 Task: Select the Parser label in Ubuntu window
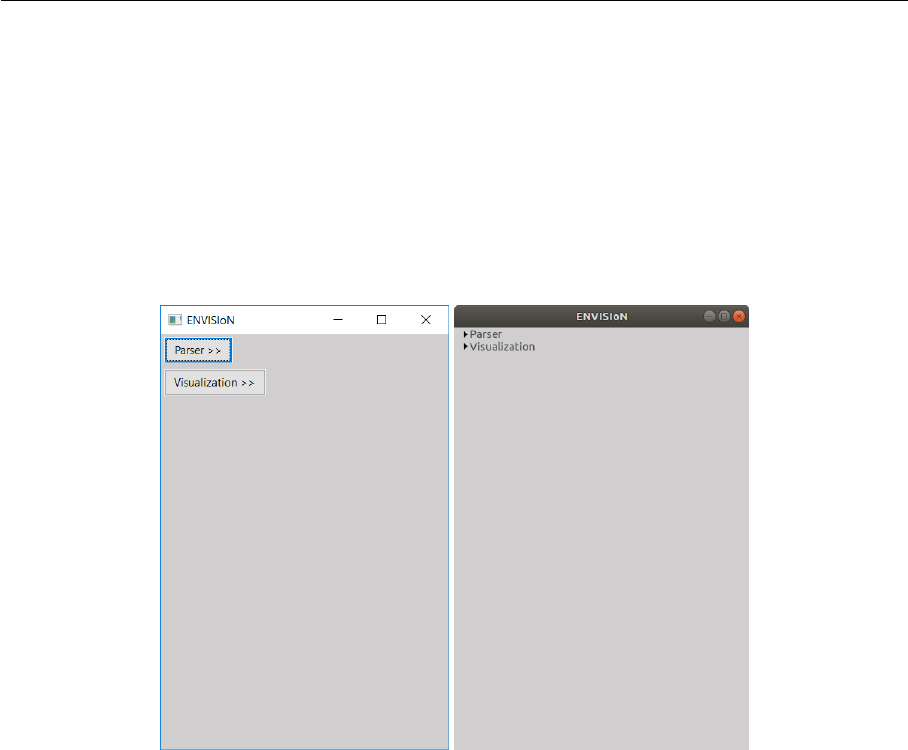486,335
